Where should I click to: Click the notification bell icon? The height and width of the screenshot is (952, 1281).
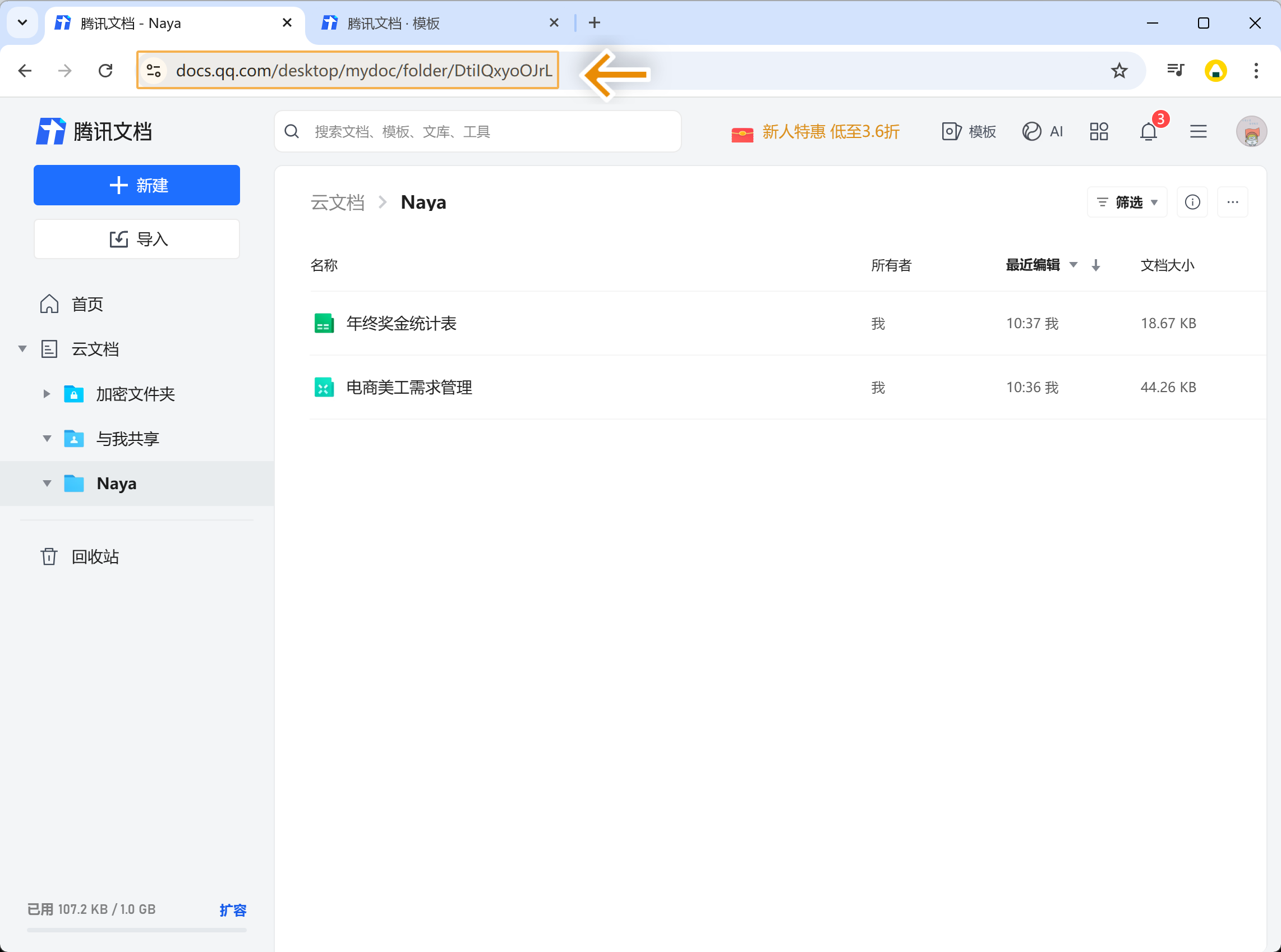click(1148, 132)
